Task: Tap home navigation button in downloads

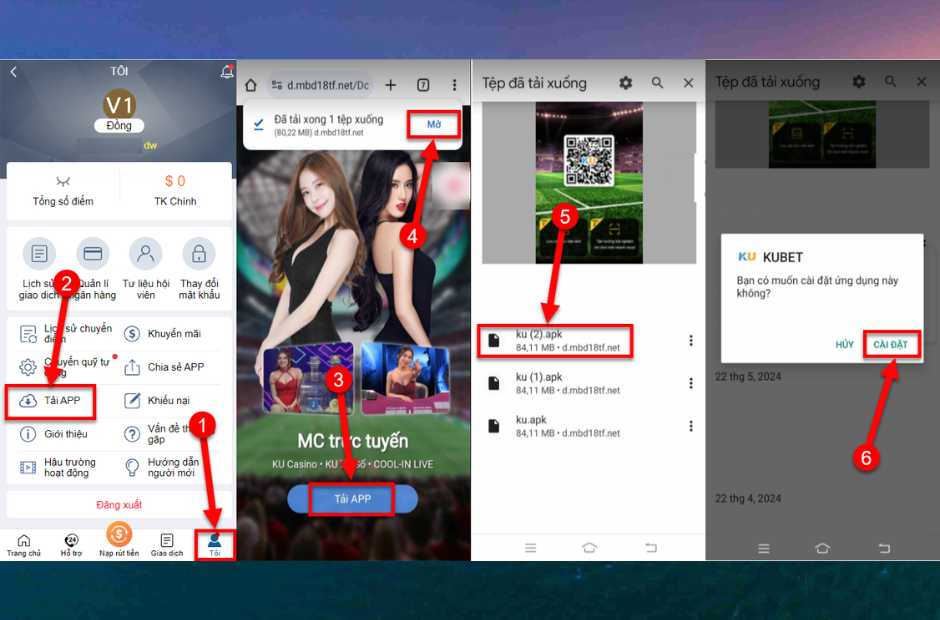Action: coord(589,548)
